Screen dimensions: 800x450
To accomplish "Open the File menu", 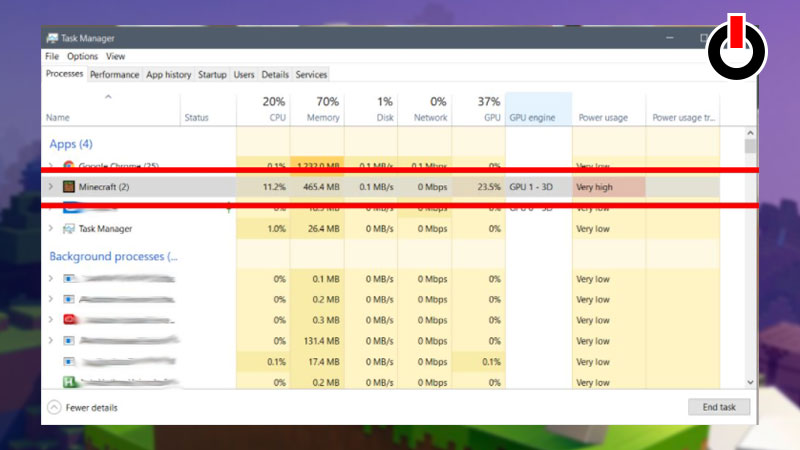I will click(x=52, y=56).
